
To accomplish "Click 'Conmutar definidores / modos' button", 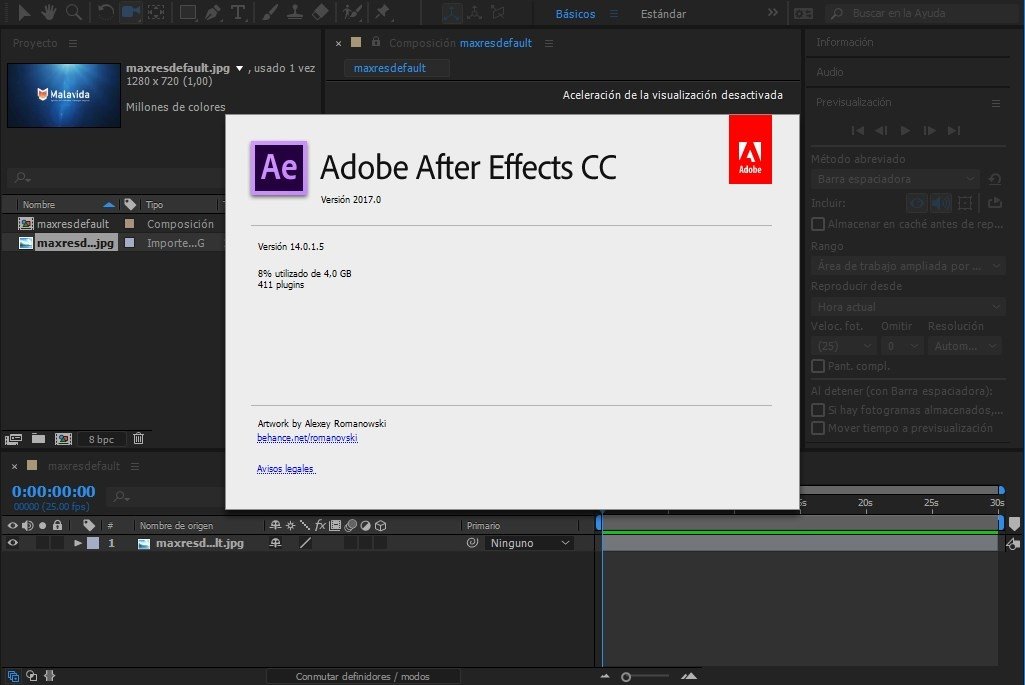I will coord(363,677).
